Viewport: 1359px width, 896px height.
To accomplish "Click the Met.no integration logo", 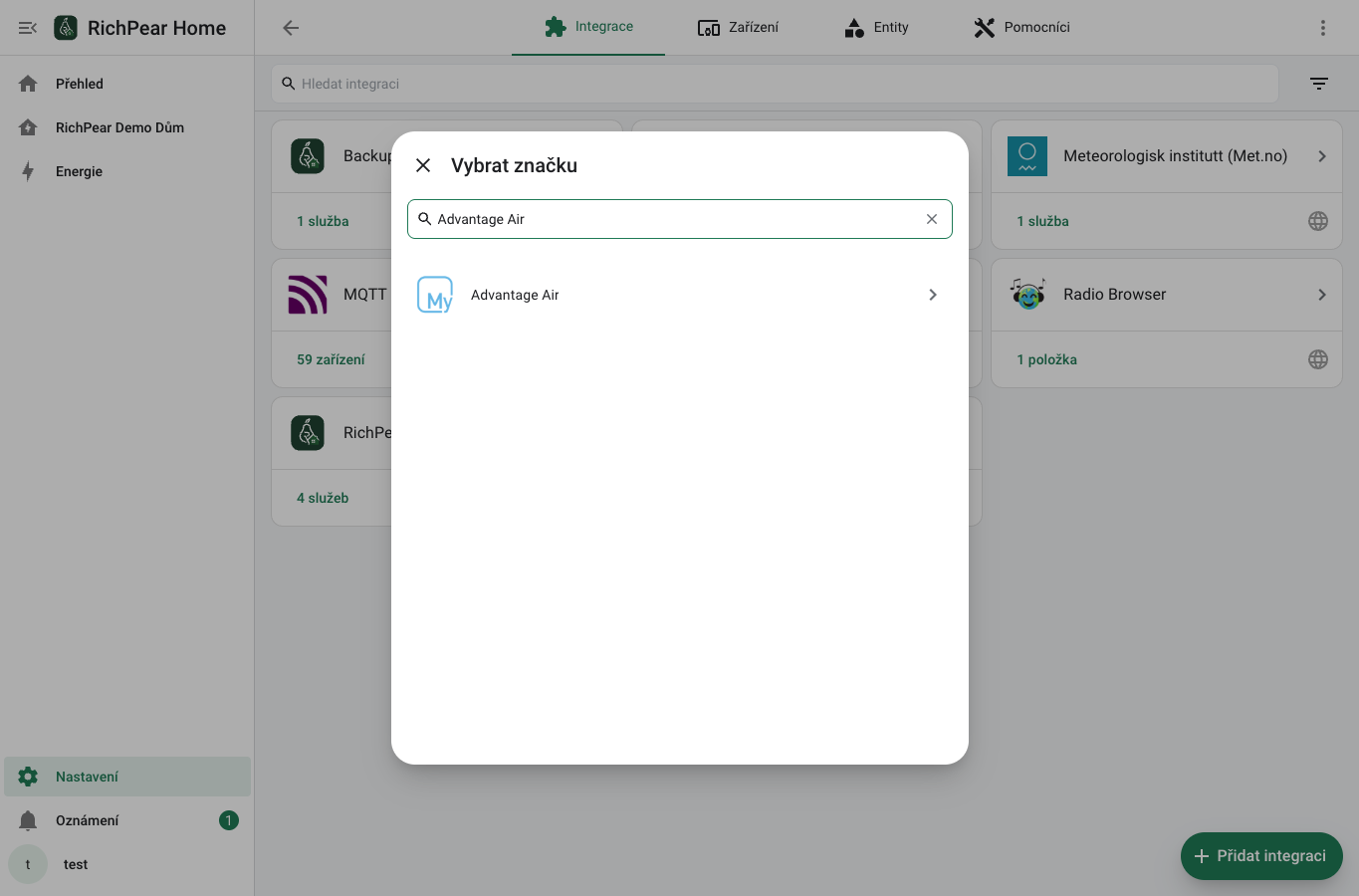I will (x=1027, y=156).
